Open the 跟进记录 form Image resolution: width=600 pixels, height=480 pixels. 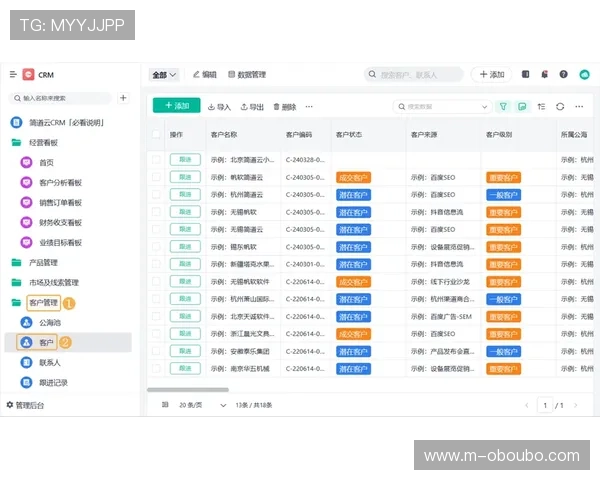(x=53, y=382)
